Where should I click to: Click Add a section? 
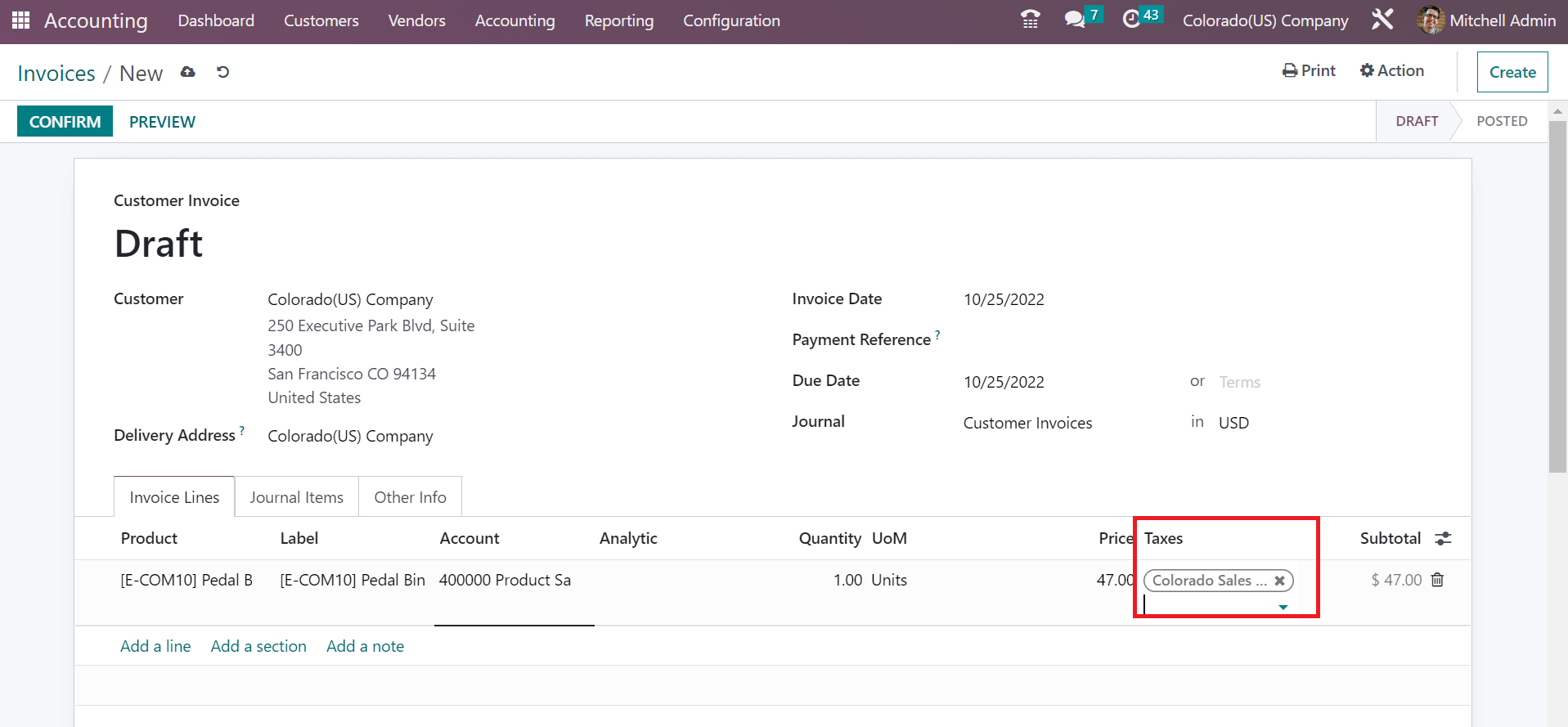258,646
